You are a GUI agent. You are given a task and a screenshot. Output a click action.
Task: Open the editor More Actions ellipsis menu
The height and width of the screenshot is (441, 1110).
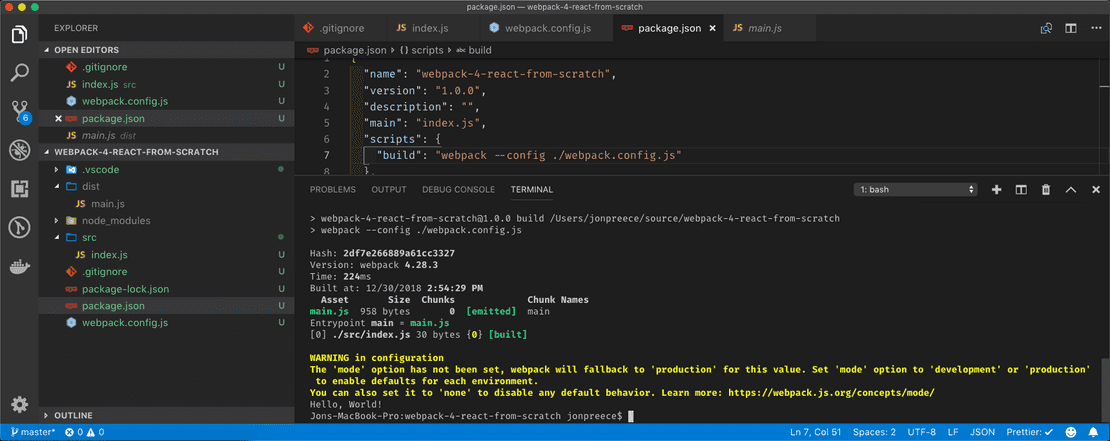(1096, 29)
